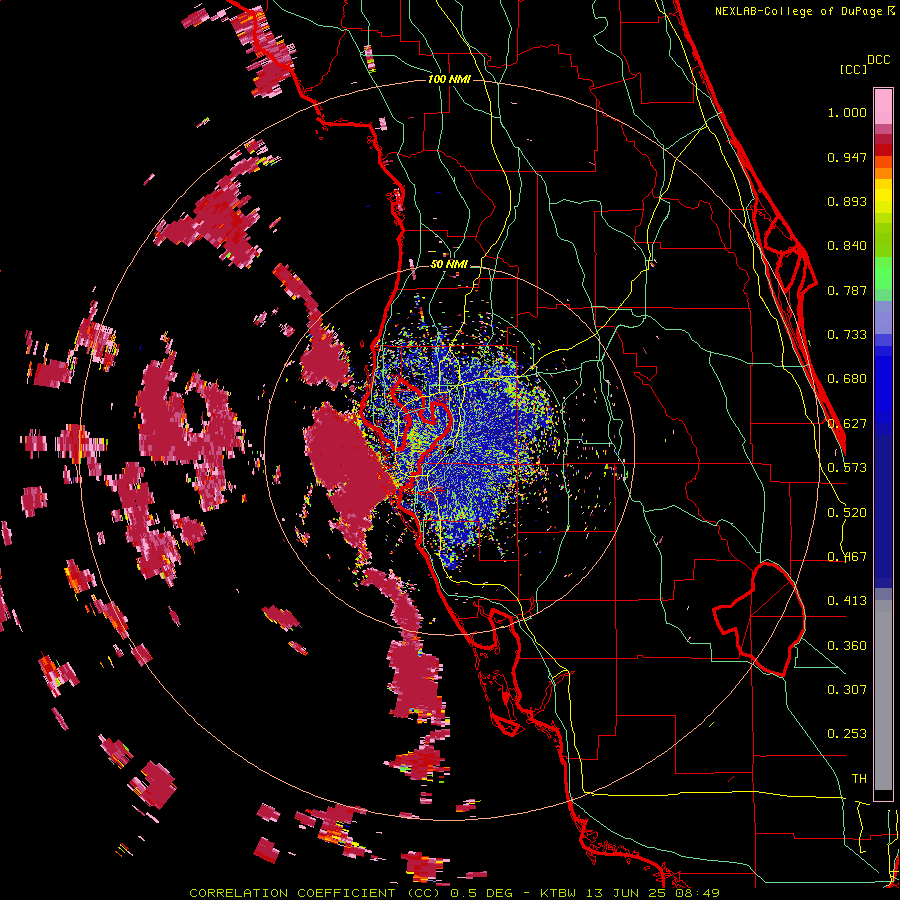Click the 0.413 legend value
This screenshot has height=900, width=900.
point(847,601)
